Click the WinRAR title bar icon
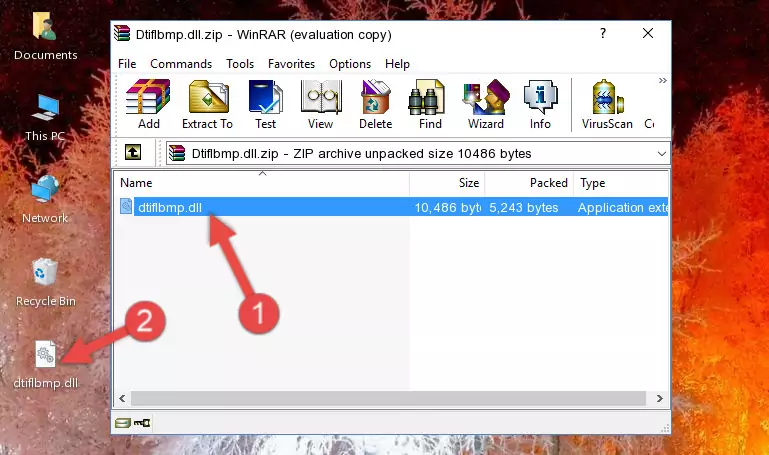Screen dimensions: 769x455 [x=122, y=33]
